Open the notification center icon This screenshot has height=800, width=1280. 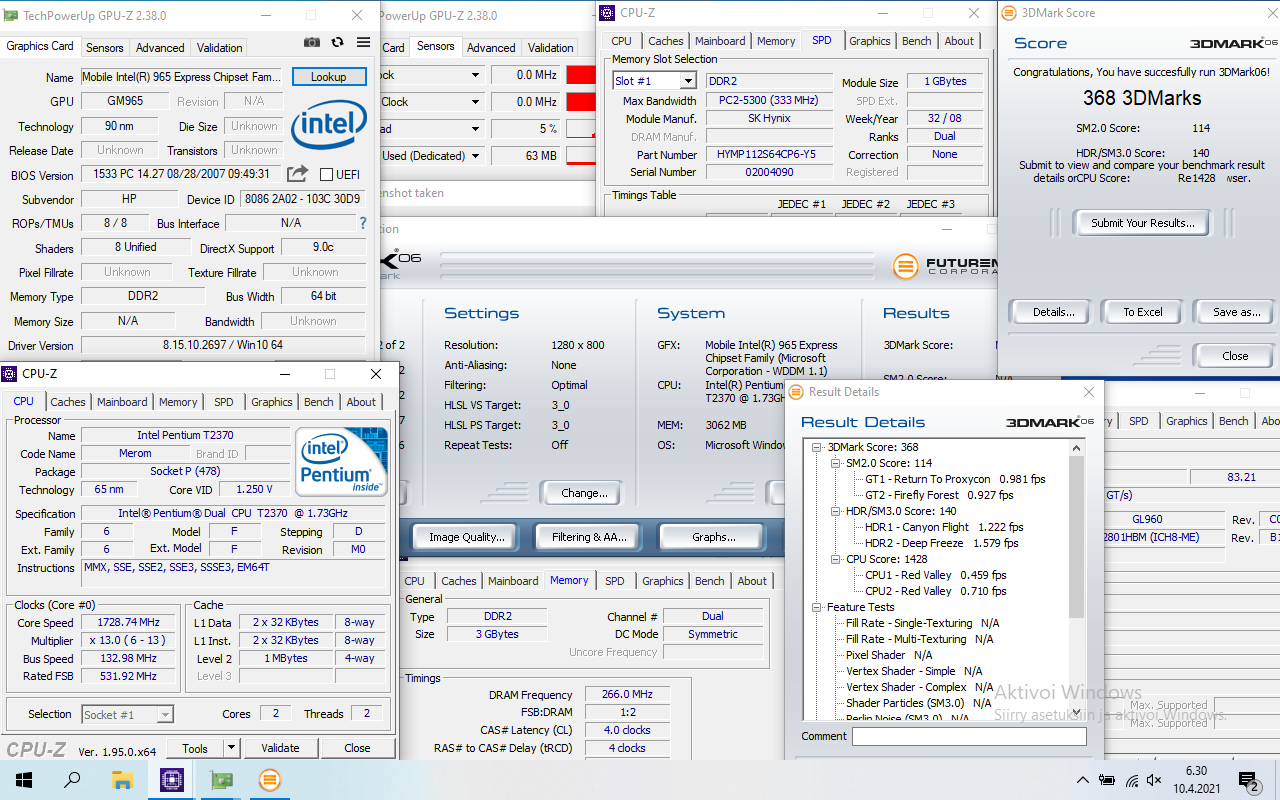1248,780
